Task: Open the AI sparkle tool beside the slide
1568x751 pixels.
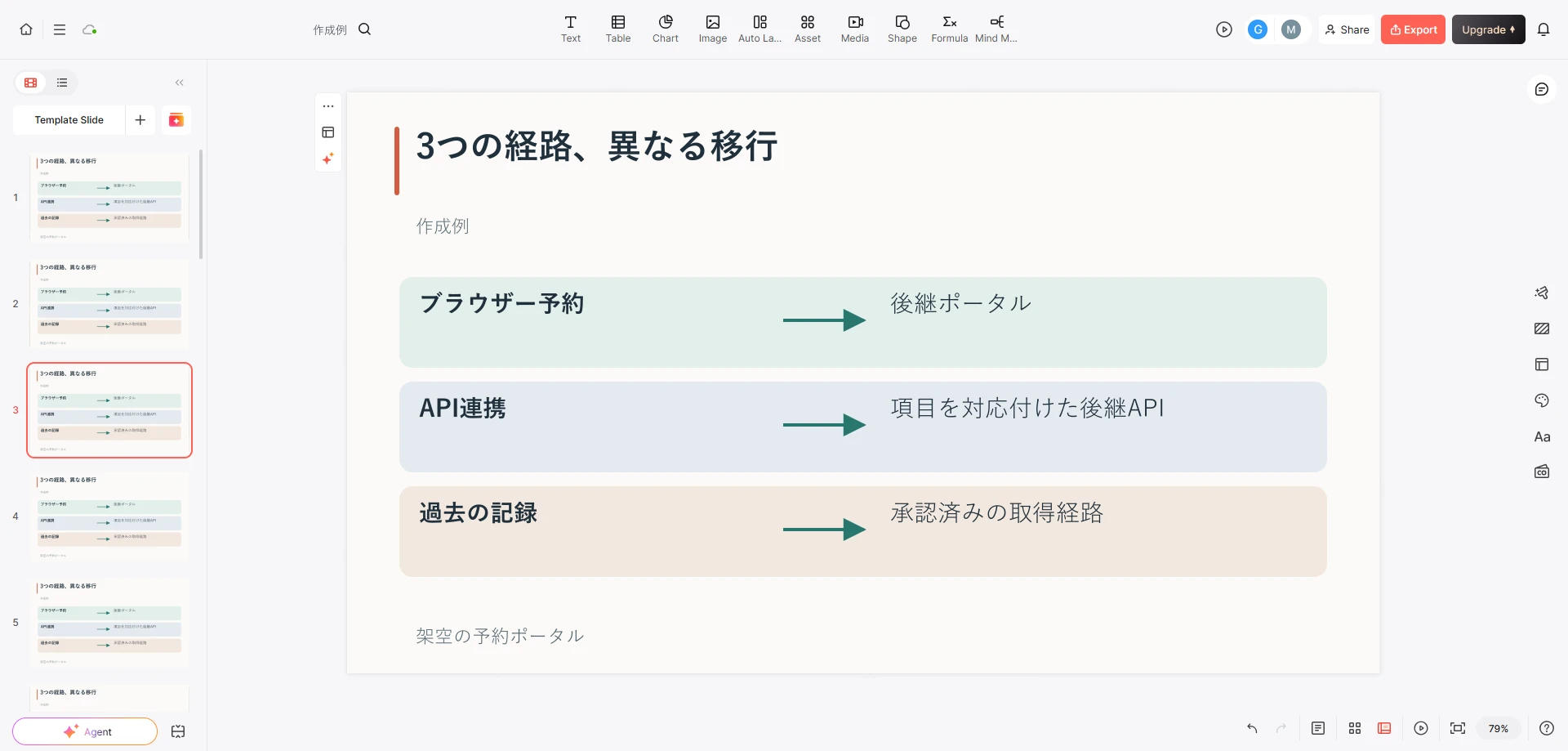Action: pyautogui.click(x=328, y=159)
